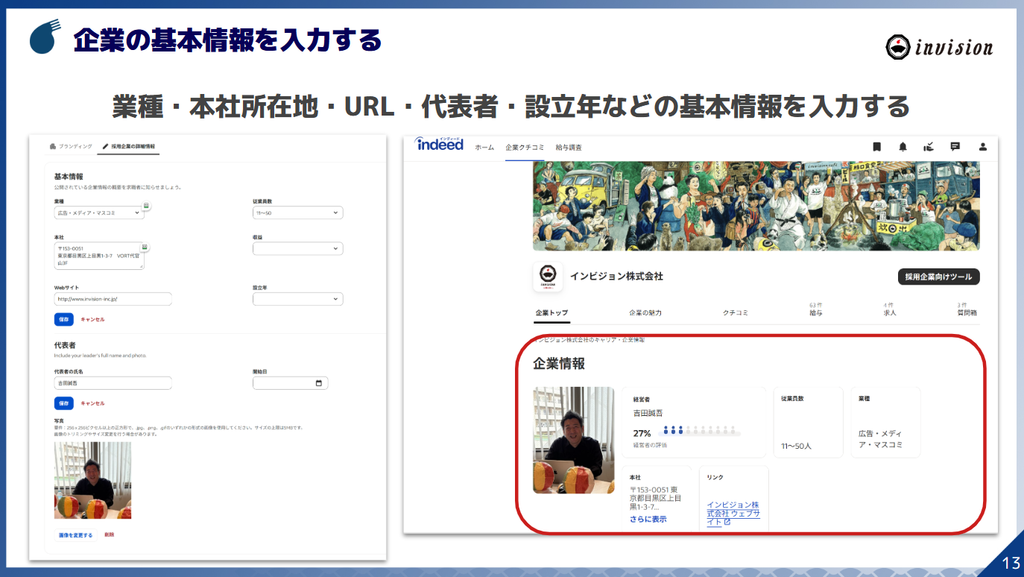Open the 質問箱 company tab
The image size is (1024, 577).
click(967, 309)
